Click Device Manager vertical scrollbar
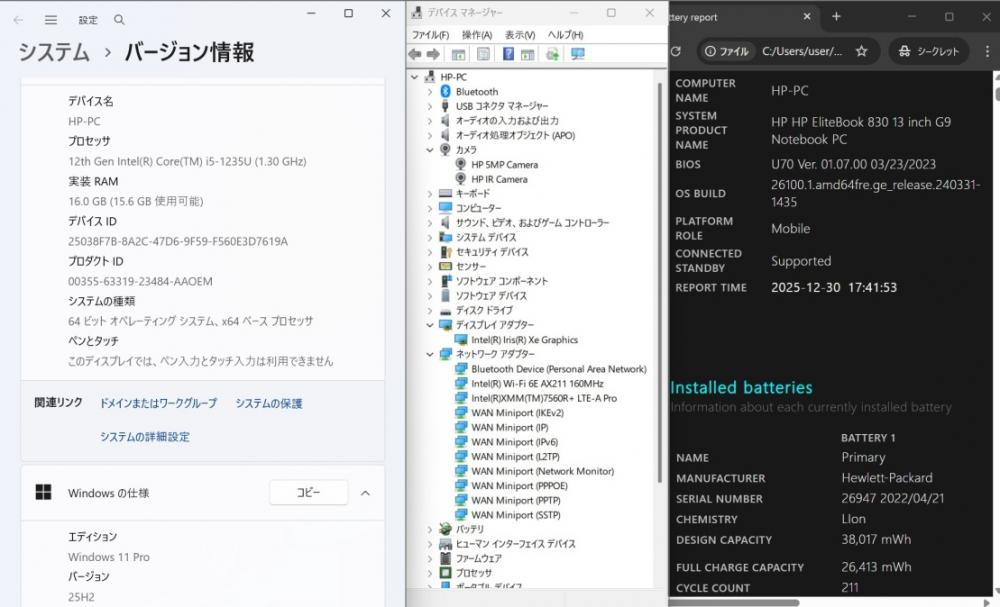This screenshot has height=607, width=1000. tap(659, 281)
